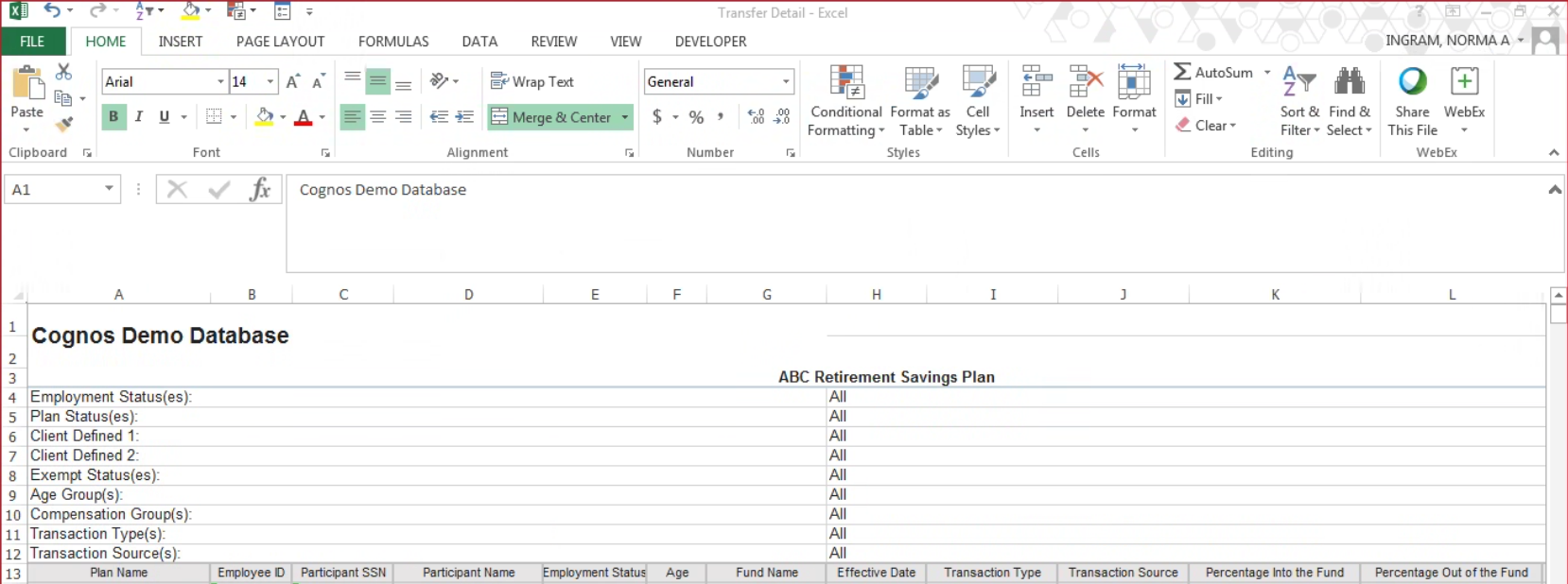The image size is (1568, 584).
Task: Open Find & Select binoculars
Action: point(1349,81)
